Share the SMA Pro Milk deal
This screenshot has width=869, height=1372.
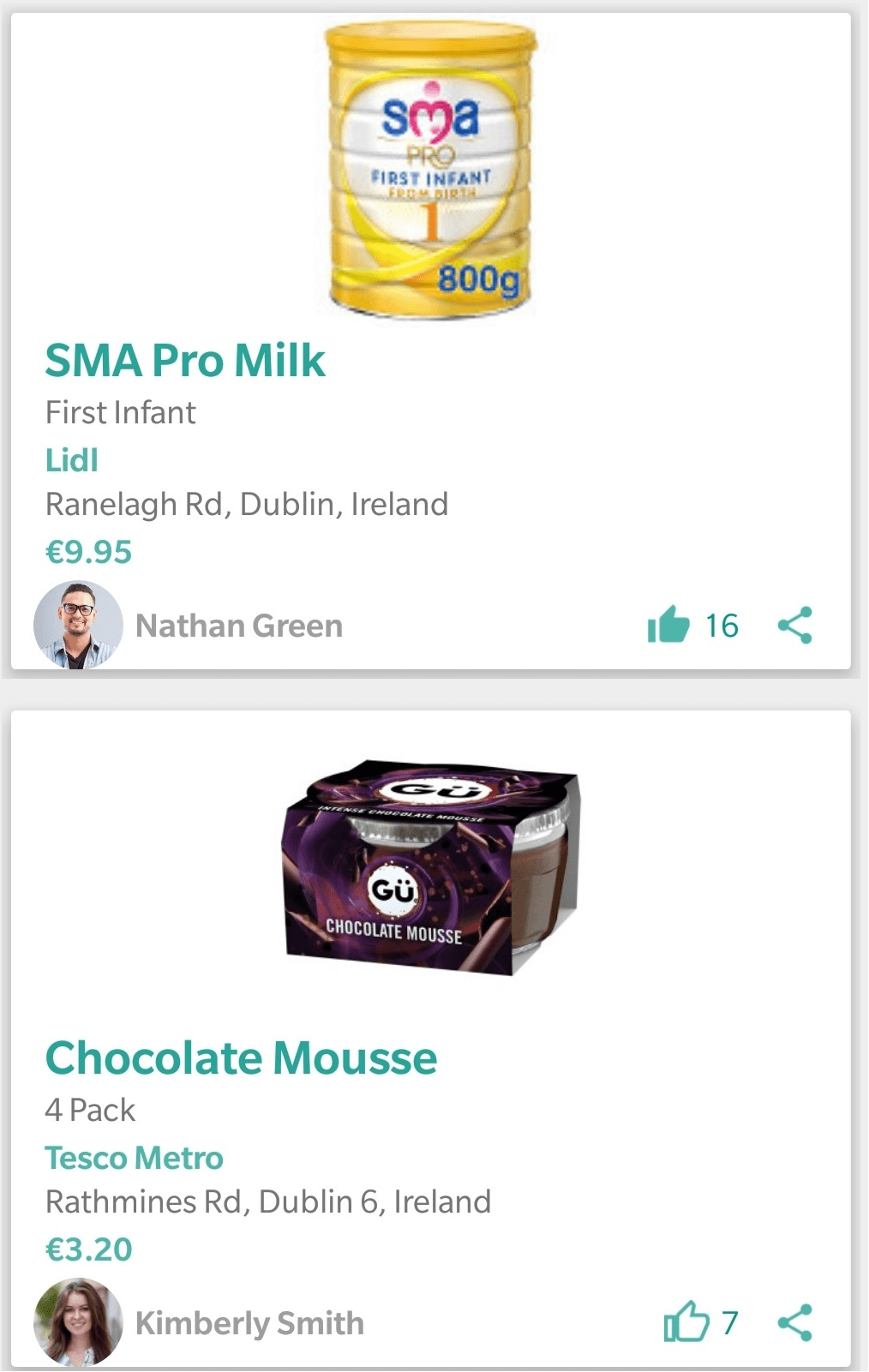(x=794, y=625)
